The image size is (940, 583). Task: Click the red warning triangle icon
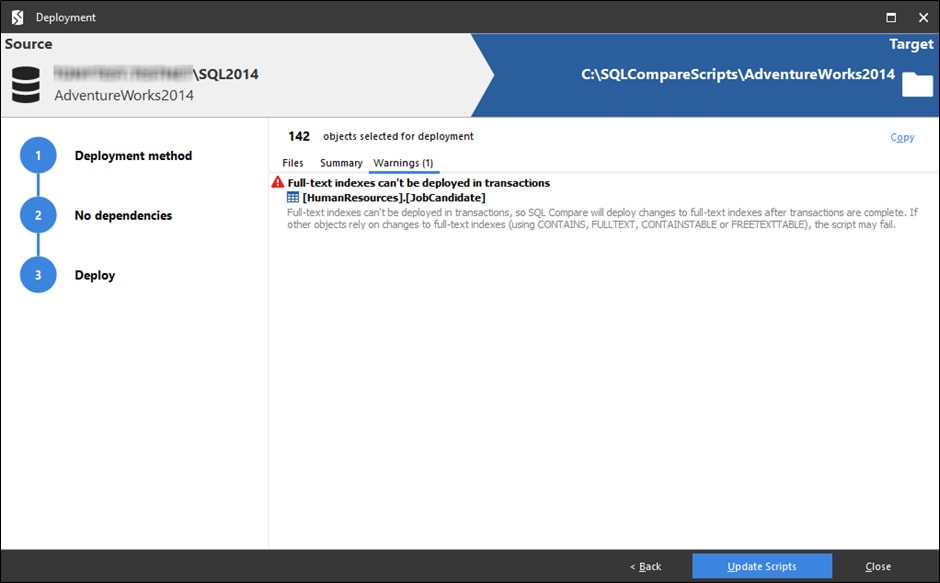click(278, 183)
